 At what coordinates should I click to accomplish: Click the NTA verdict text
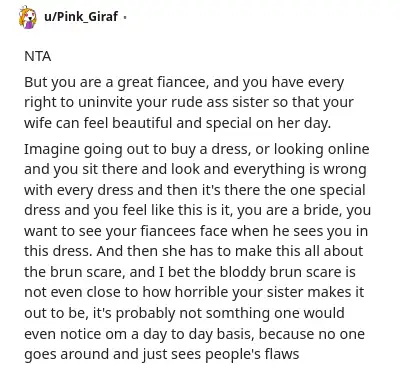[x=38, y=56]
